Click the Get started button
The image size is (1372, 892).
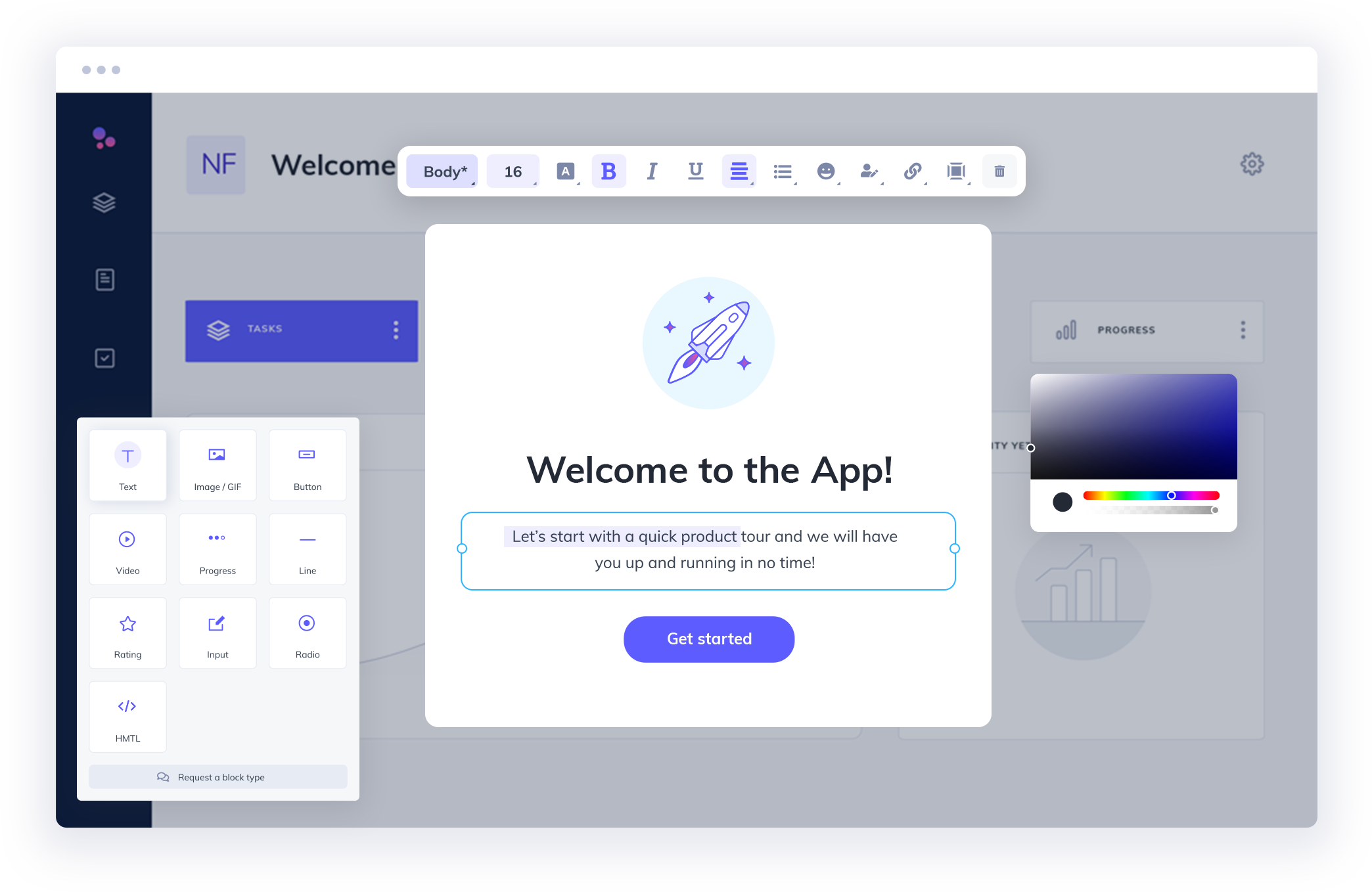click(x=708, y=639)
